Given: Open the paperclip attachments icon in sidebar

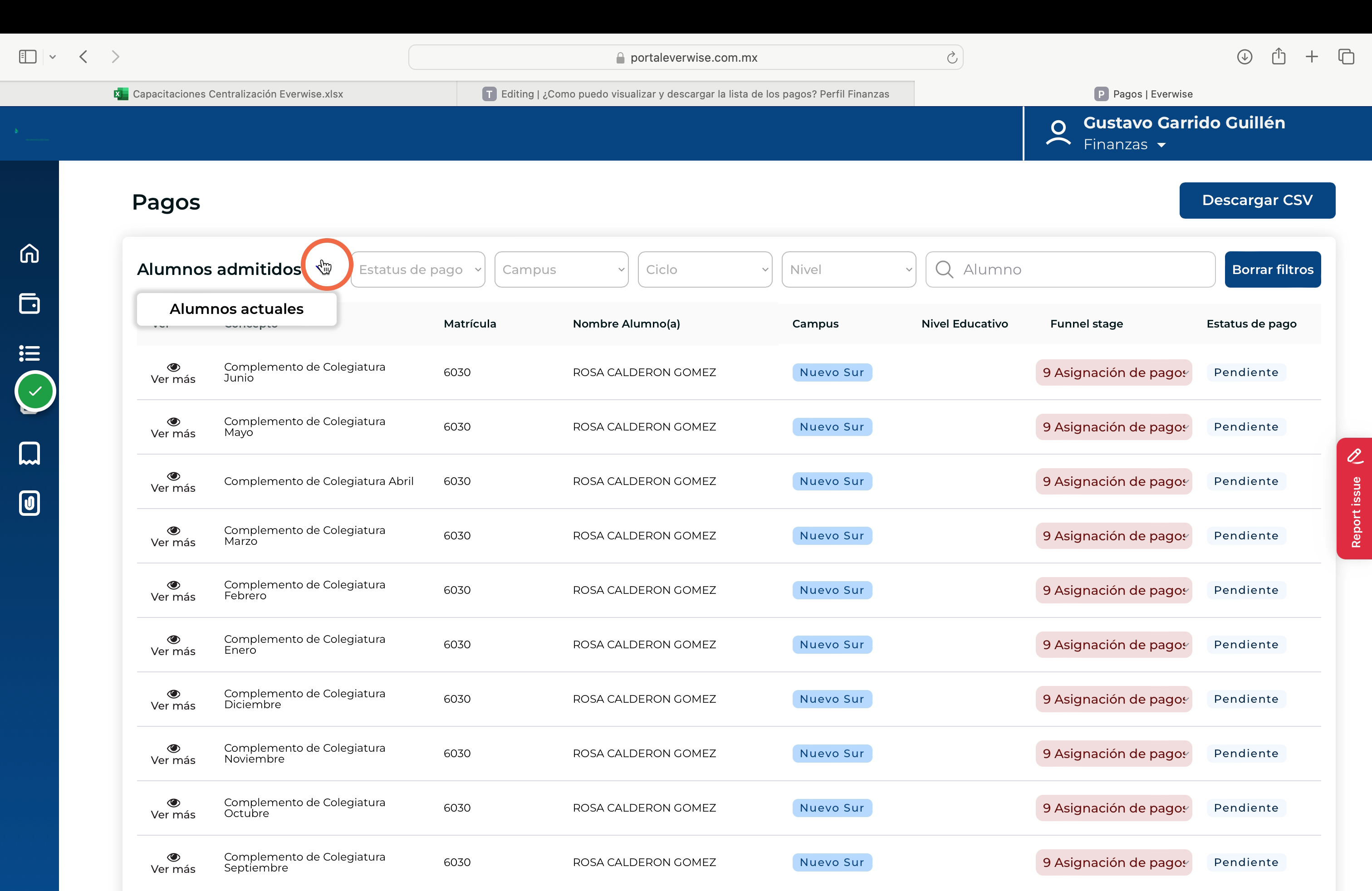Looking at the screenshot, I should tap(29, 503).
